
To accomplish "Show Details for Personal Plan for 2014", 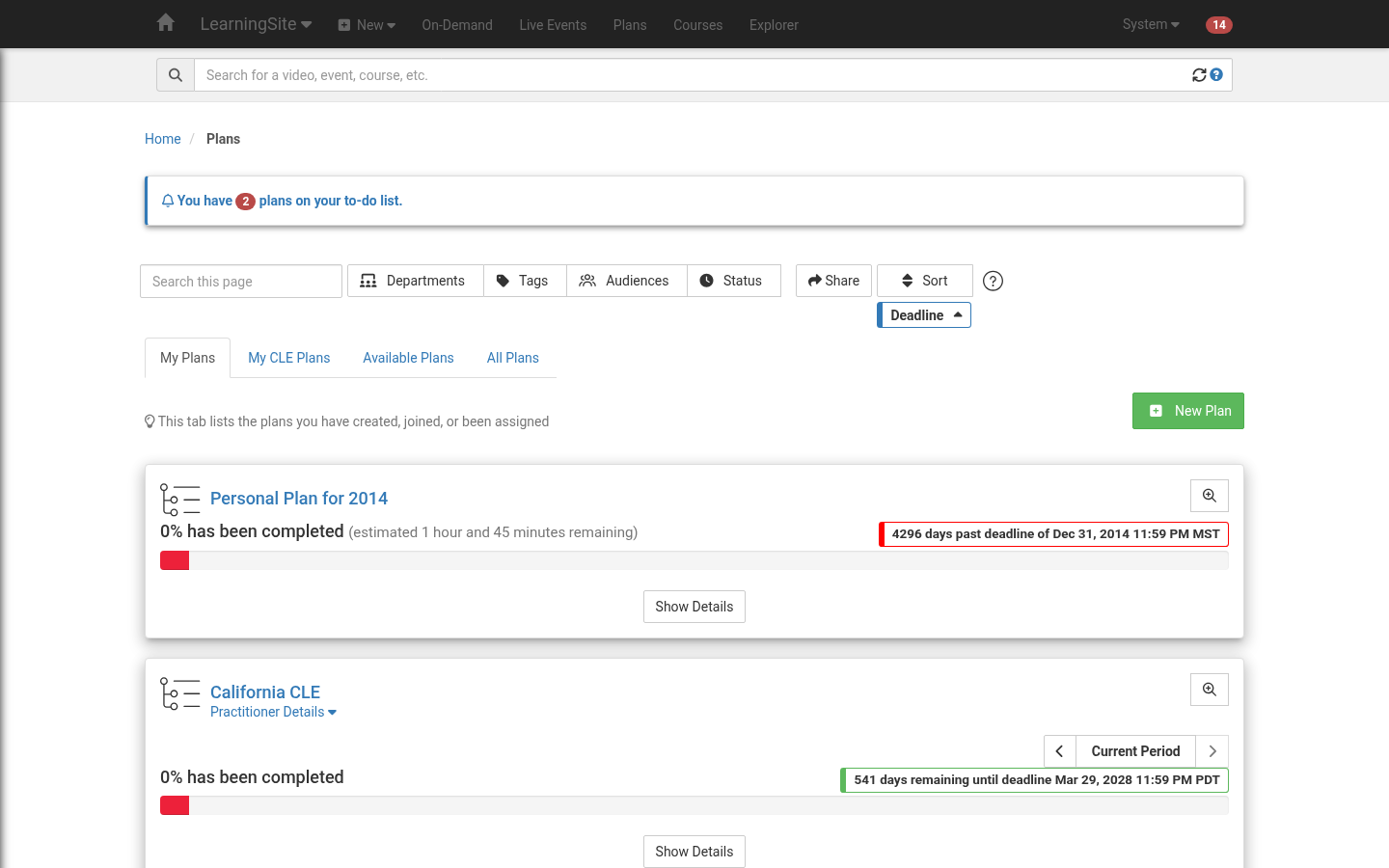I will tap(694, 607).
